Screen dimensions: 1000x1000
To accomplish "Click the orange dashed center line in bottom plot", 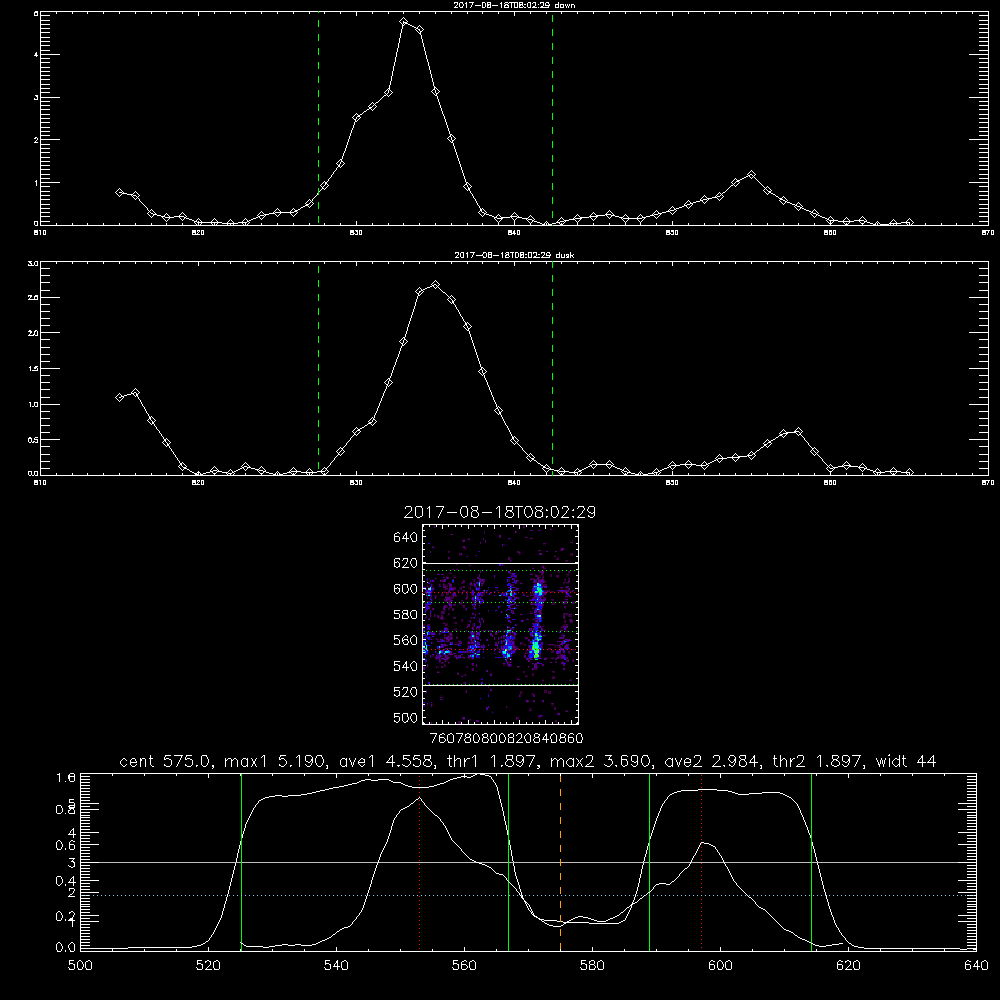I will click(x=561, y=862).
